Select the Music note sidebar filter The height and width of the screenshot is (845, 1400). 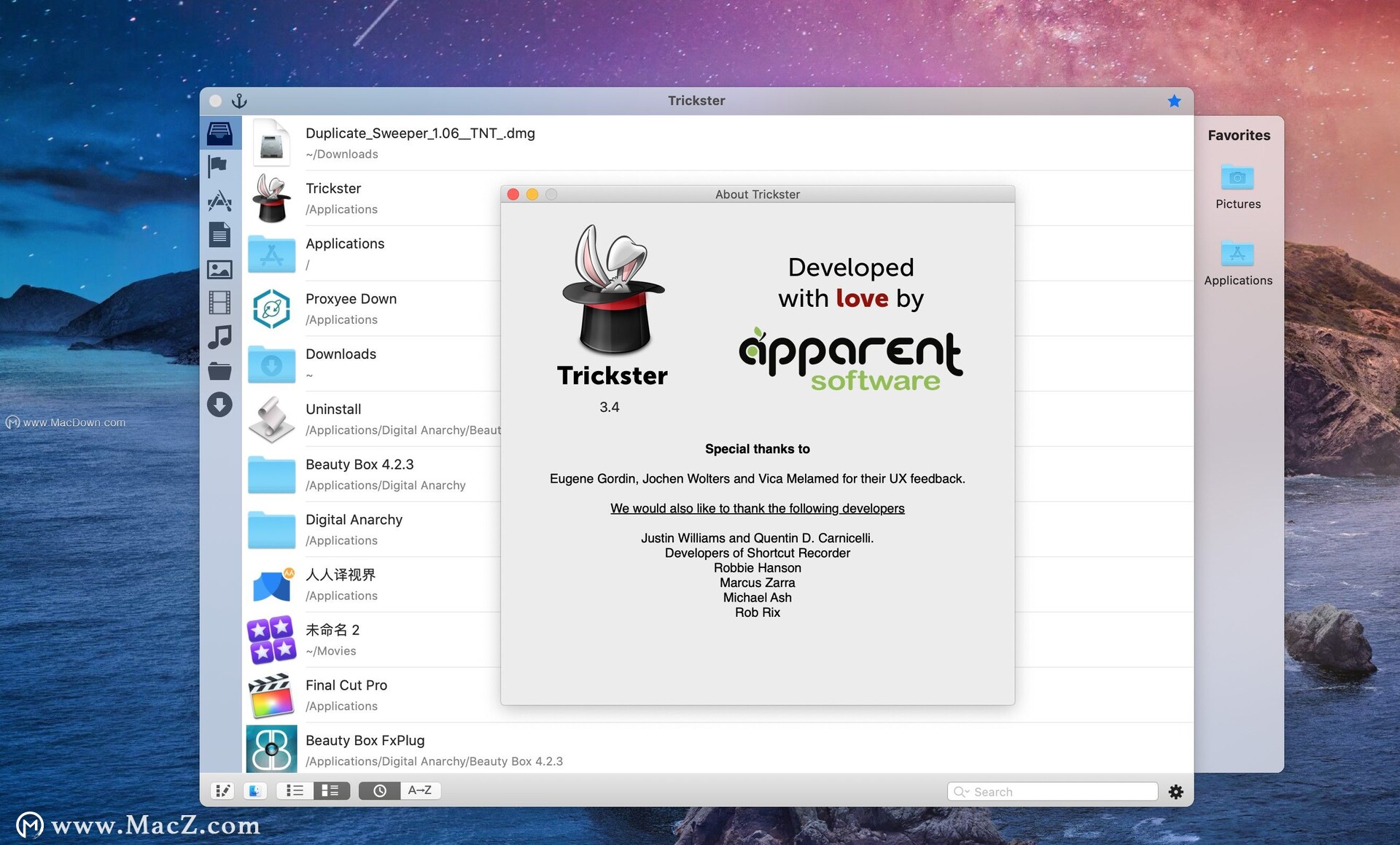219,337
